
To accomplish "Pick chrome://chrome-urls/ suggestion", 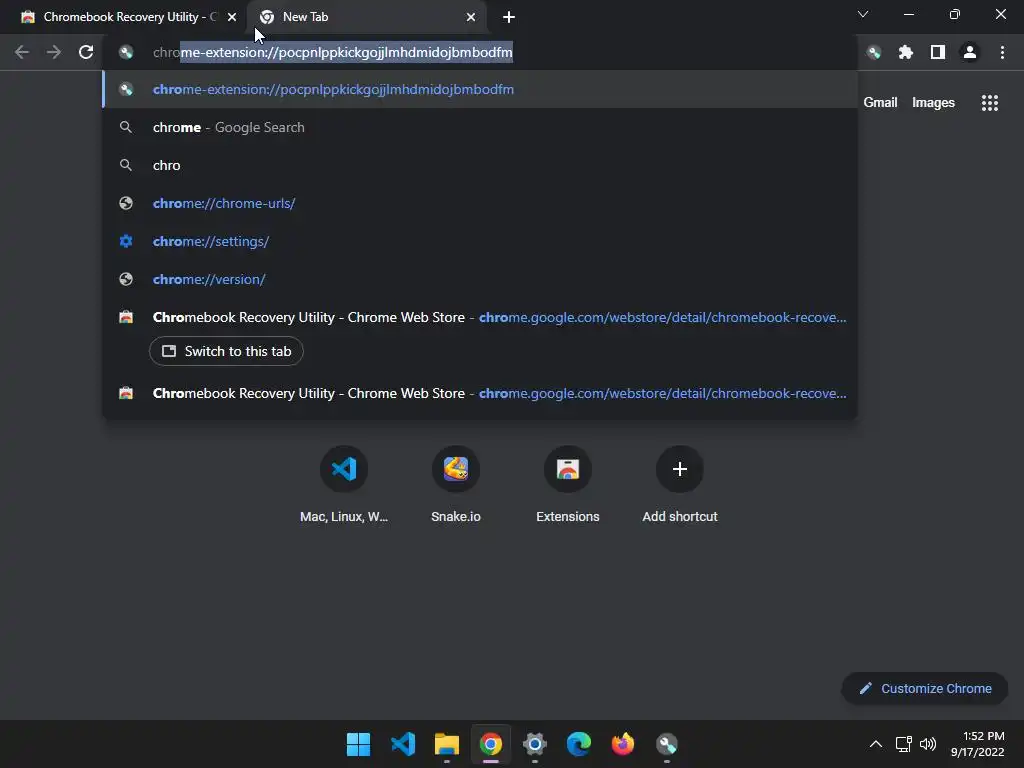I will point(480,203).
